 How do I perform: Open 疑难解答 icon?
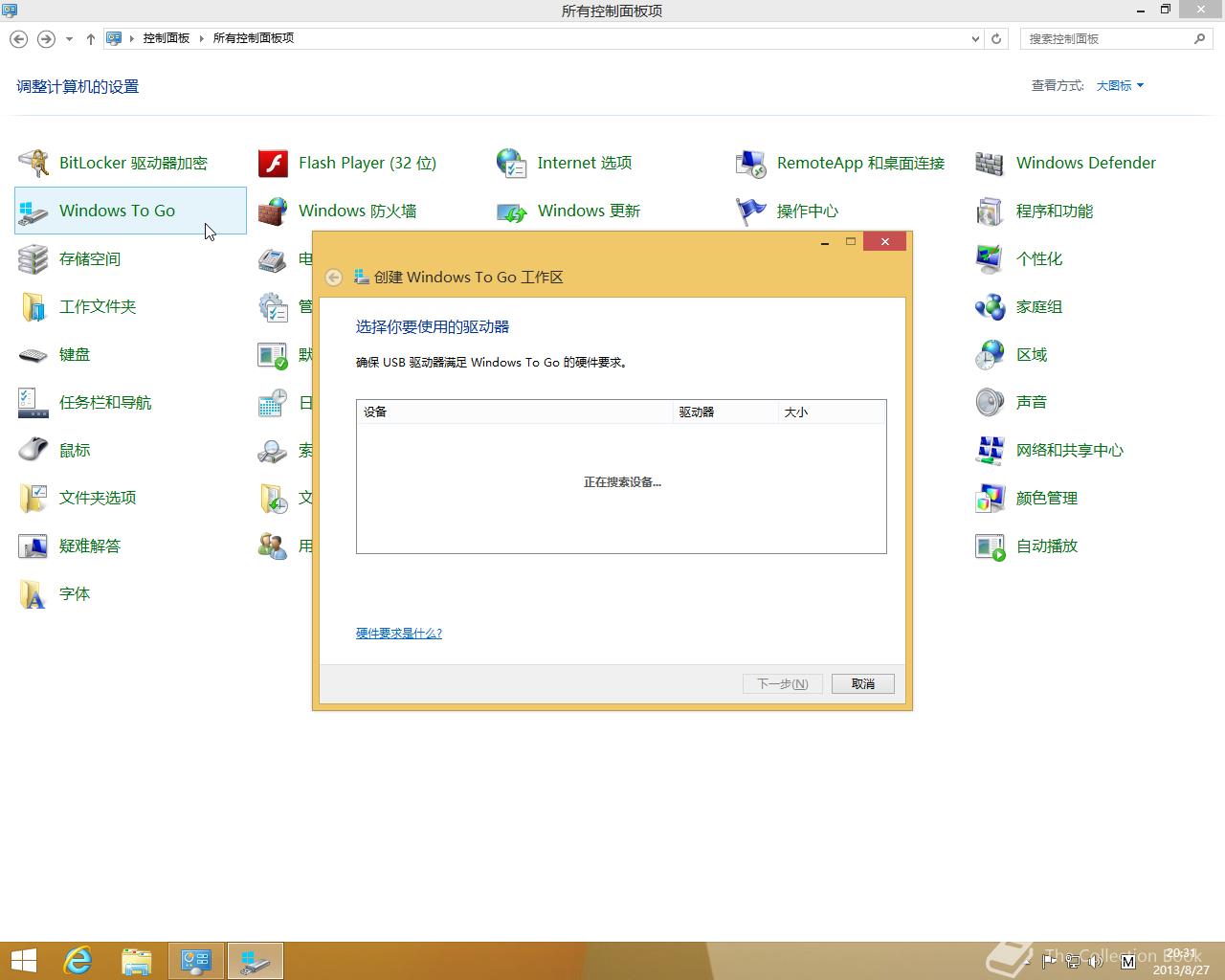(33, 546)
